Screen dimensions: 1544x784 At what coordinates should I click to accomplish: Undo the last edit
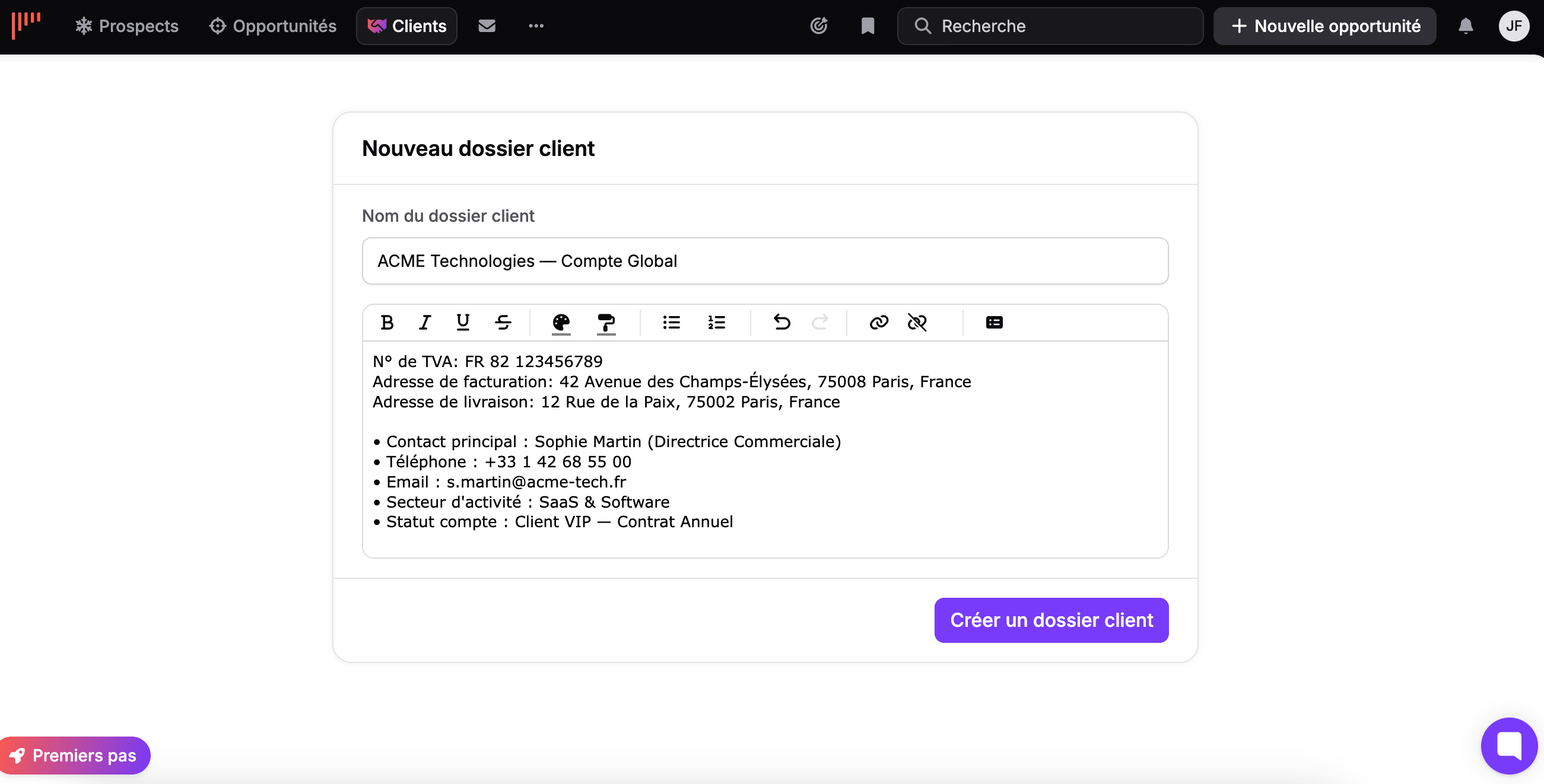[x=781, y=322]
